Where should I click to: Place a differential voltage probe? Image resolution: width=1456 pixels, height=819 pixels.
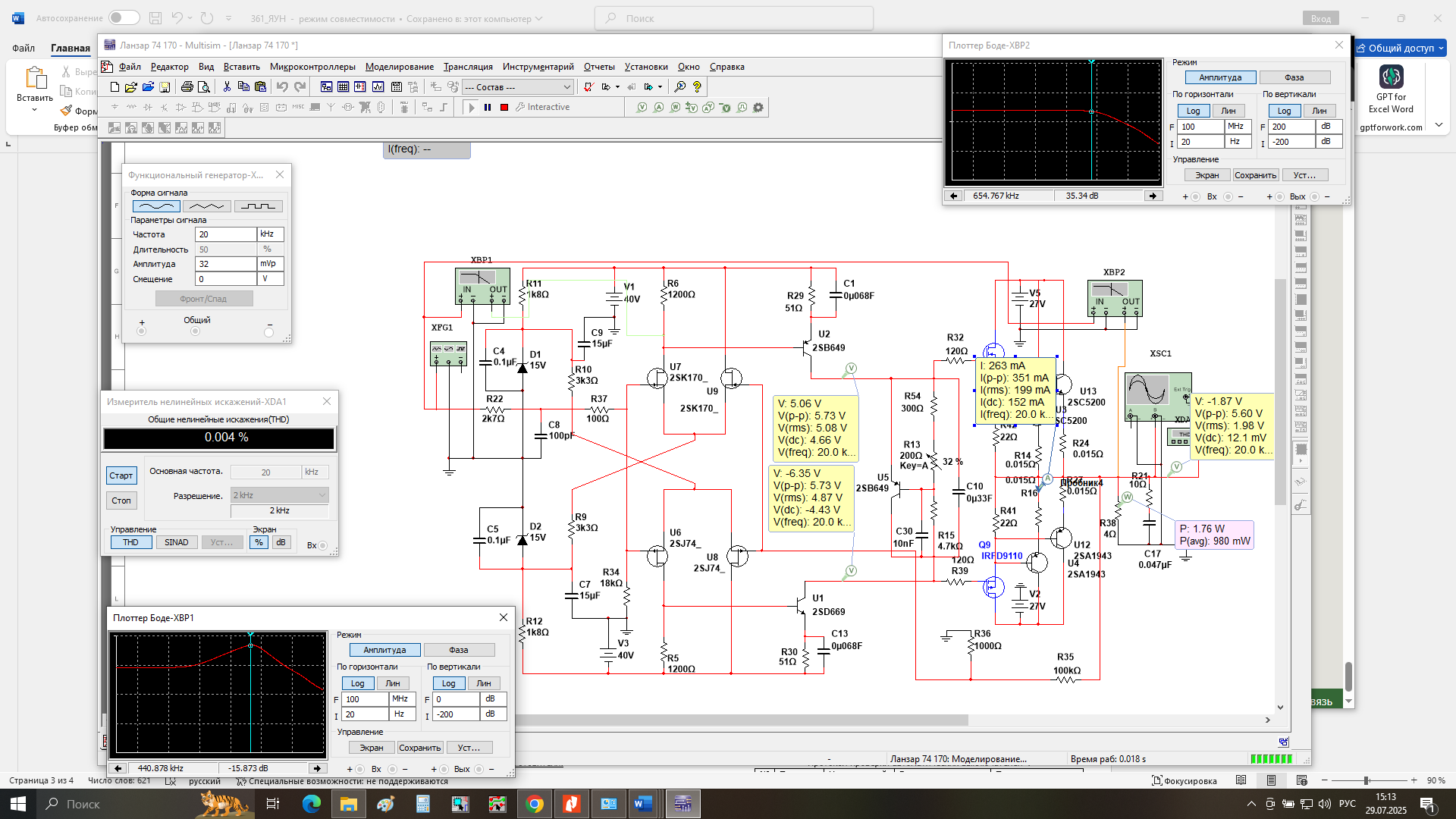pos(692,108)
